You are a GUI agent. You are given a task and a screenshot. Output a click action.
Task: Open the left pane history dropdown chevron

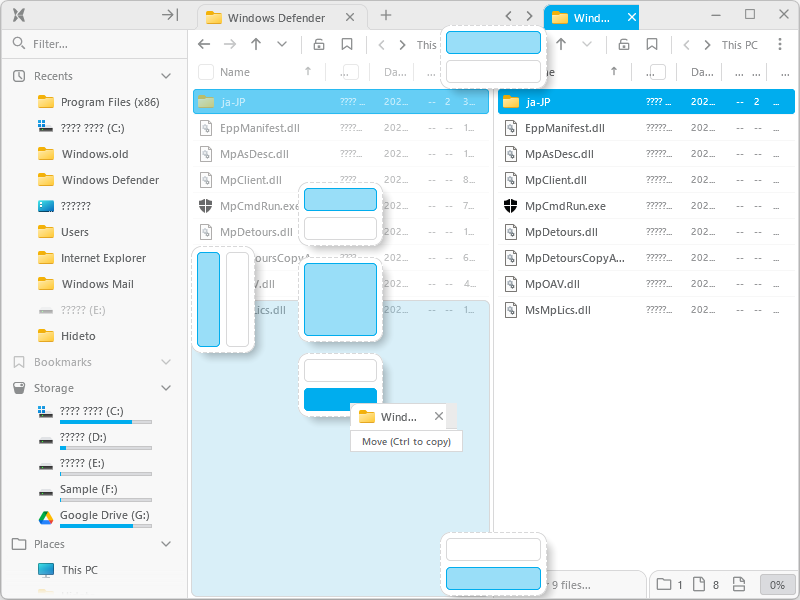(282, 44)
